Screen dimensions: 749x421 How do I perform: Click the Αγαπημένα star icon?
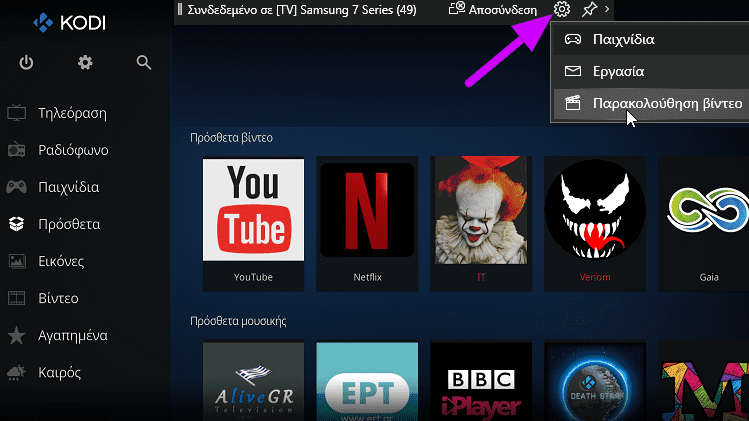point(17,335)
